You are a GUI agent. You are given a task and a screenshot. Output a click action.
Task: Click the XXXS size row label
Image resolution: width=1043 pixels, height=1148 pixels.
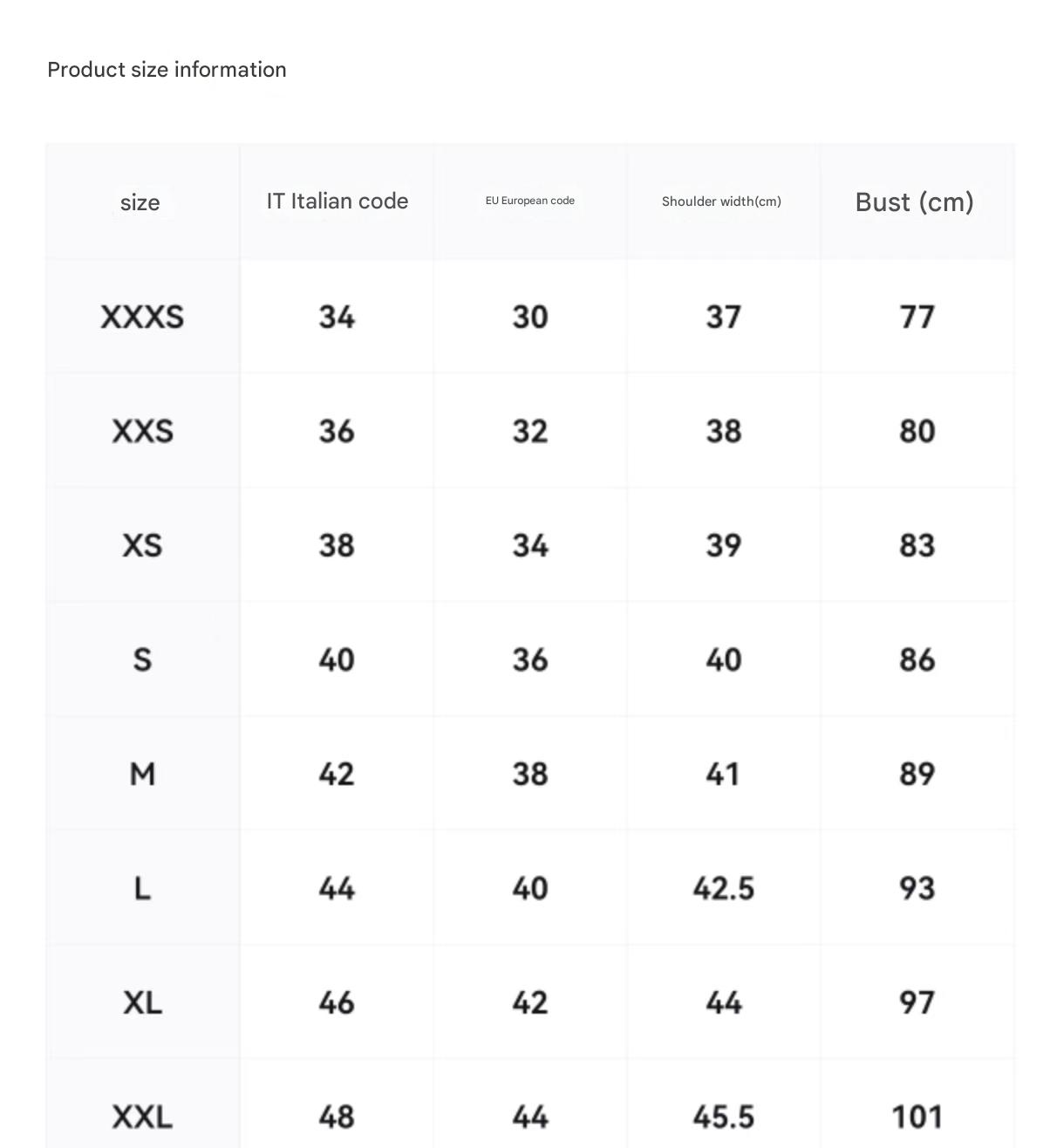(x=142, y=317)
